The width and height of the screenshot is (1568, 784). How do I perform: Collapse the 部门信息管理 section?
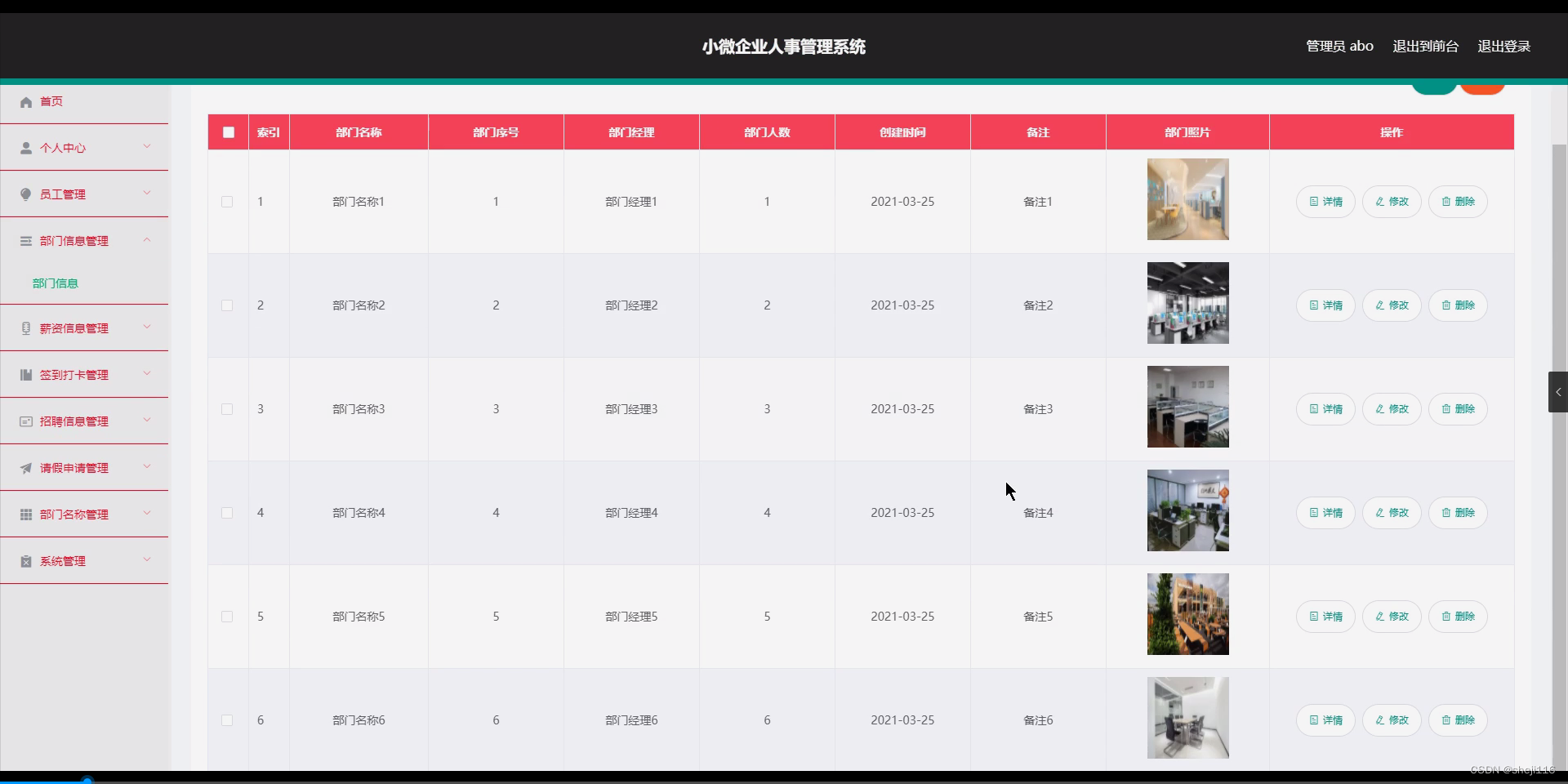(147, 239)
